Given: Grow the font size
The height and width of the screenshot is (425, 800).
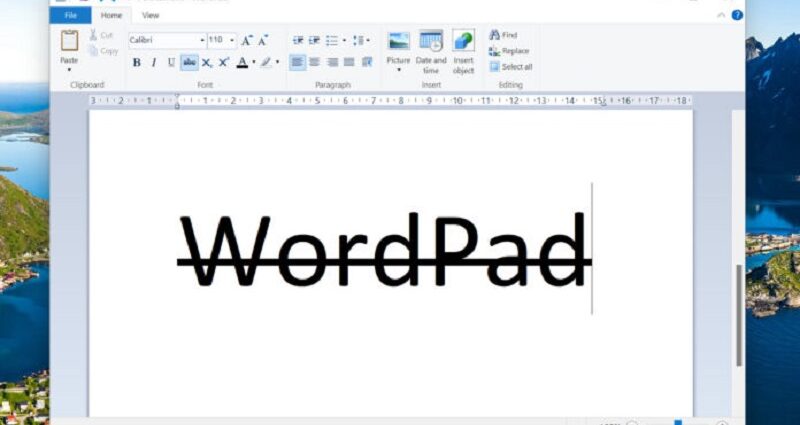Looking at the screenshot, I should (x=246, y=40).
